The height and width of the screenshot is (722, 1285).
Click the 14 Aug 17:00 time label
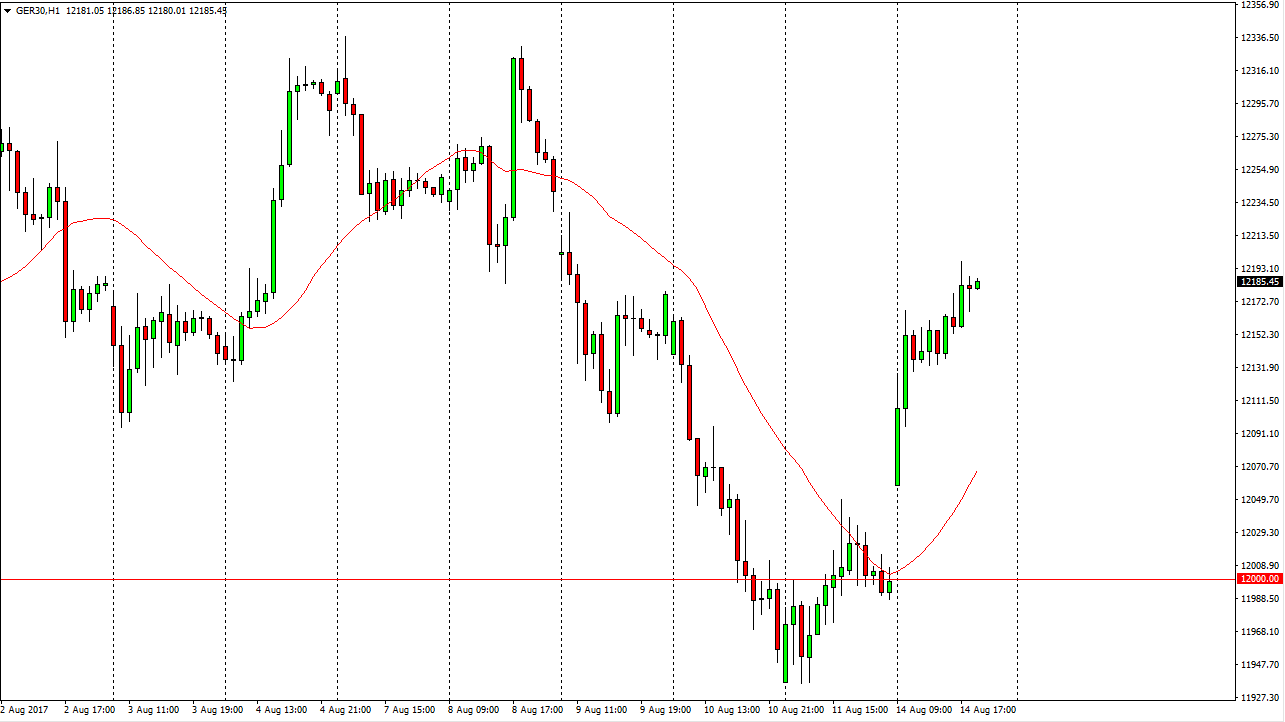[986, 710]
